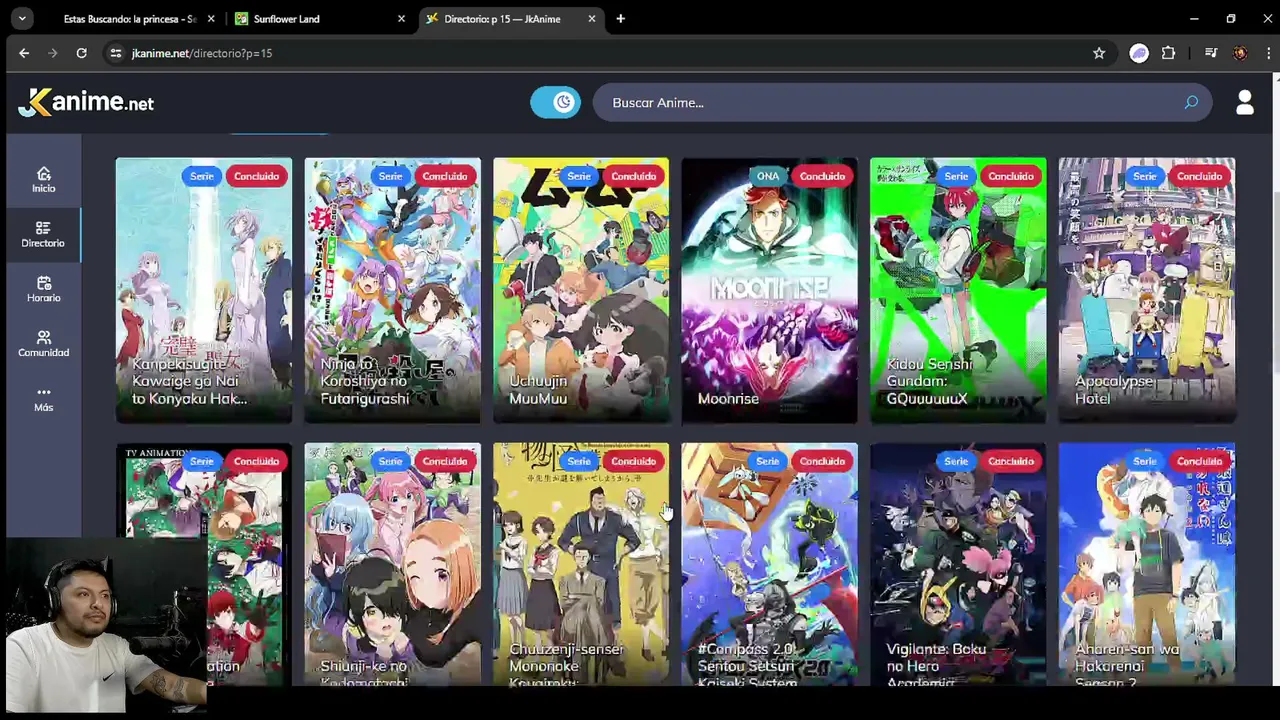The width and height of the screenshot is (1280, 720).
Task: Open Horario in the sidebar
Action: 43,289
